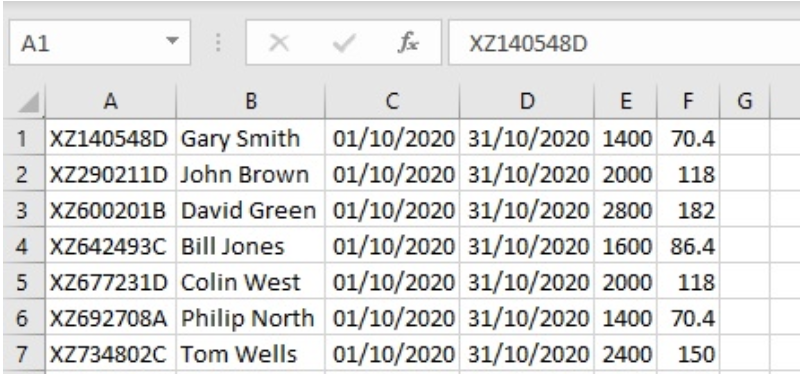Click cell with value 86.4
This screenshot has width=800, height=374.
pyautogui.click(x=688, y=246)
